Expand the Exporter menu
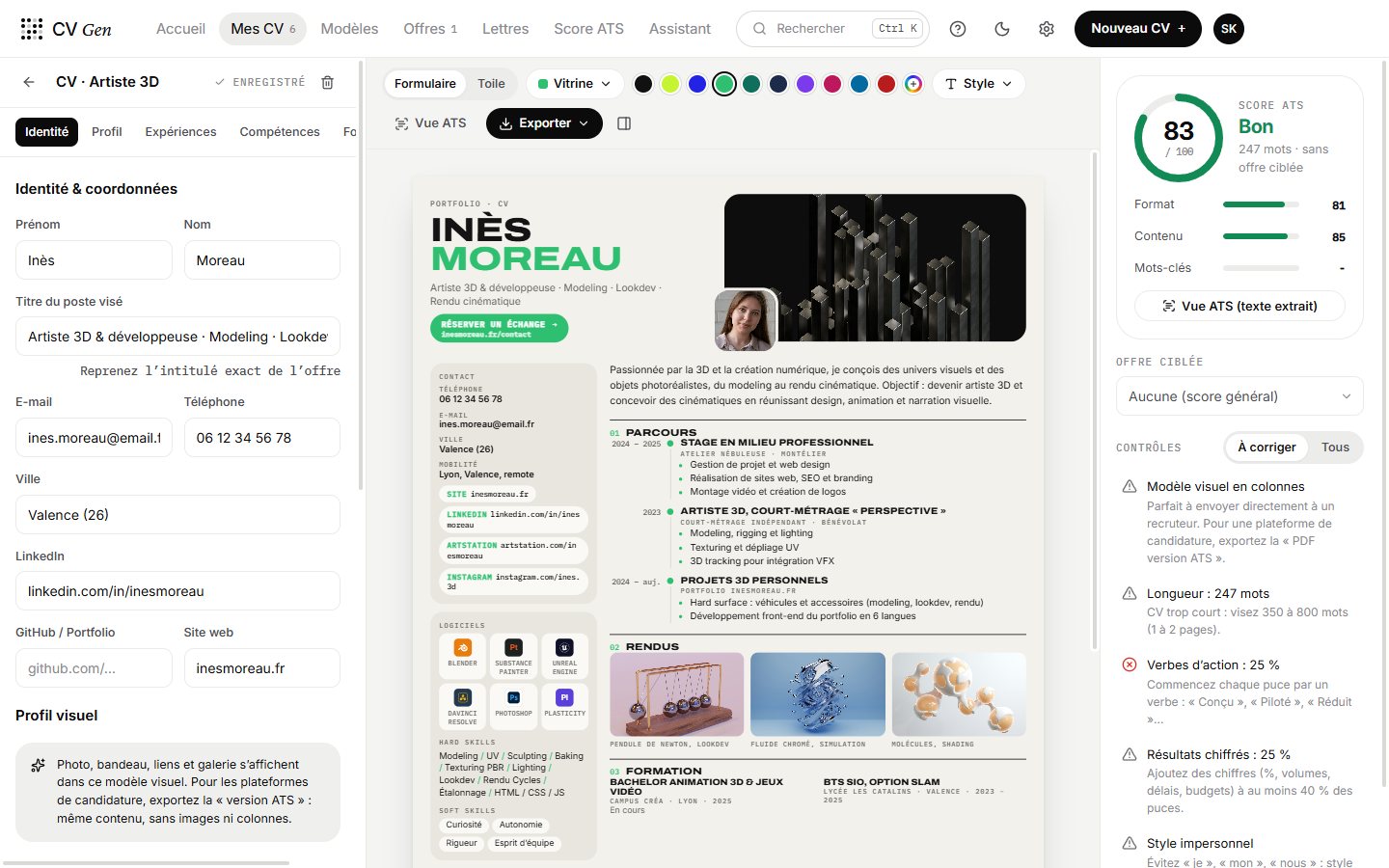Image resolution: width=1389 pixels, height=868 pixels. pyautogui.click(x=544, y=123)
